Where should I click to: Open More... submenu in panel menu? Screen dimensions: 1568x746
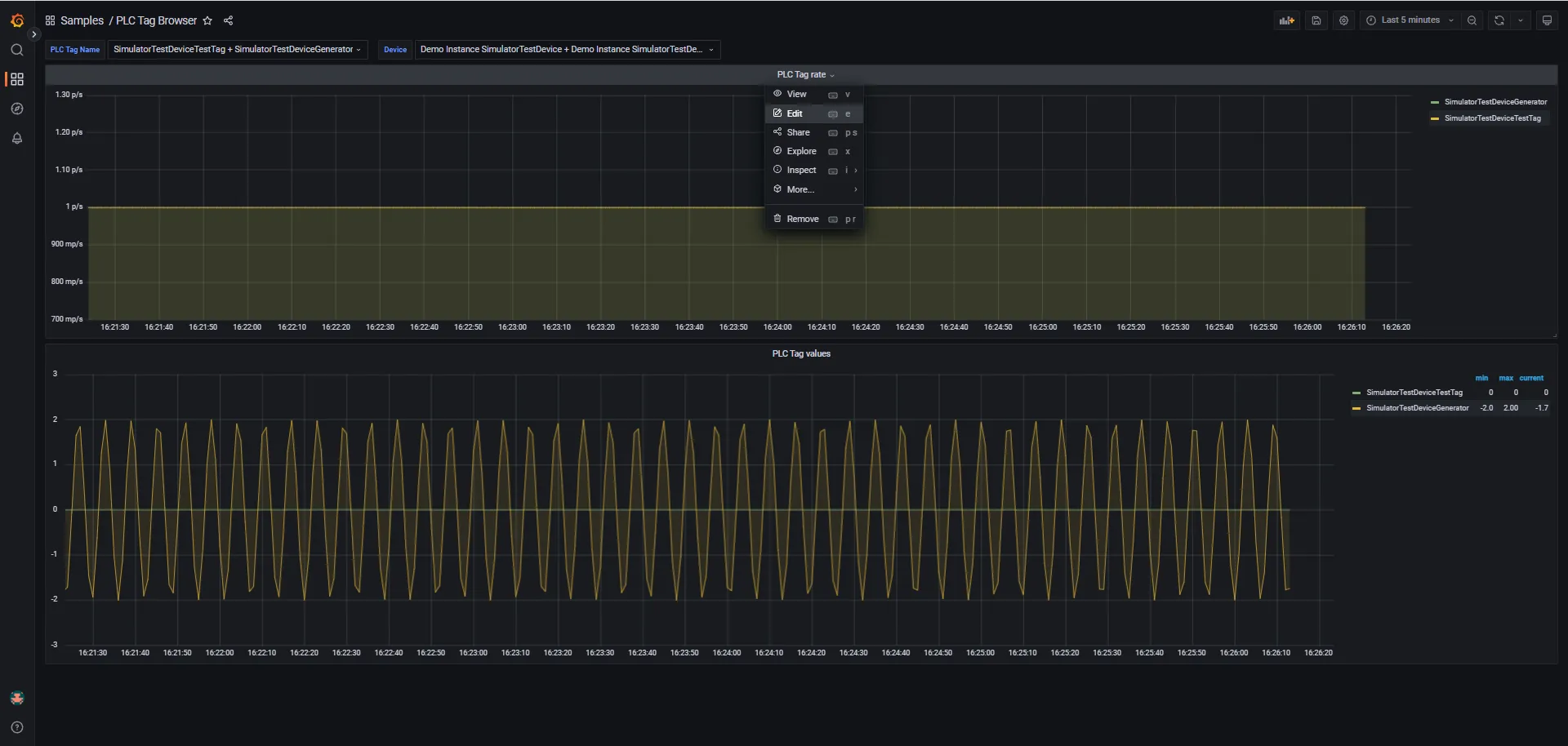(x=813, y=189)
